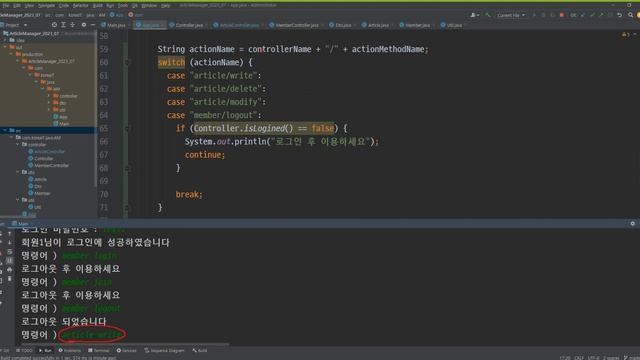Select ArticleController in src tree
The height and width of the screenshot is (360, 640).
point(47,151)
